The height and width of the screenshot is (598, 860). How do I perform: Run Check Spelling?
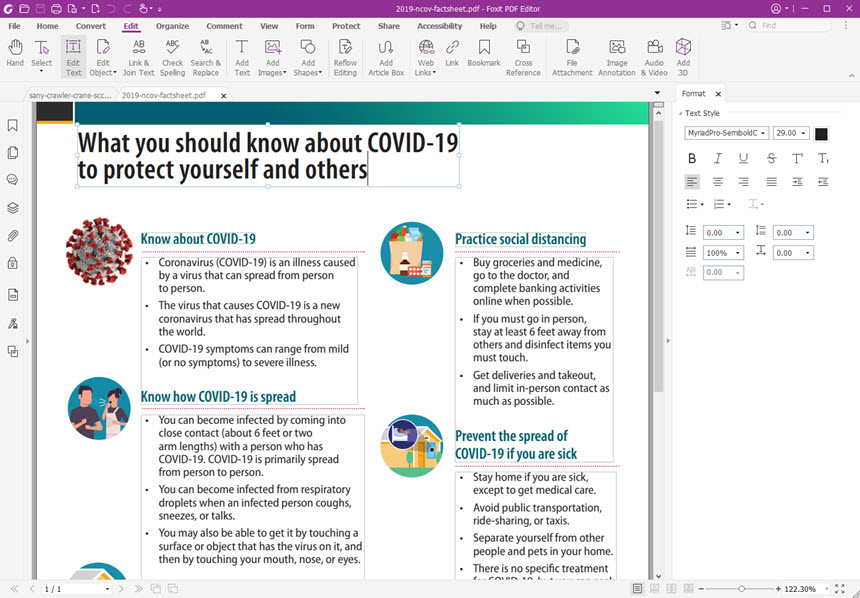click(172, 57)
